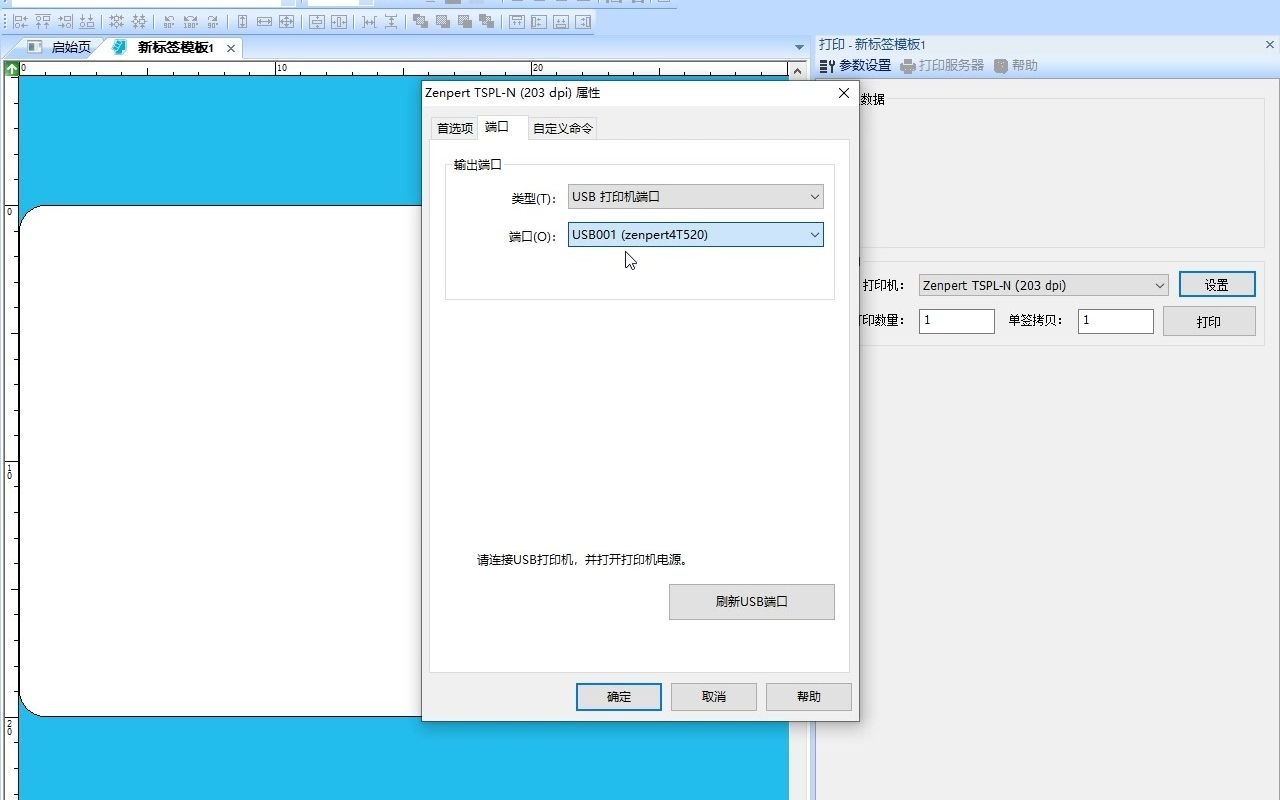This screenshot has width=1280, height=800.
Task: Click the canvas scrollbar up arrow
Action: click(x=797, y=70)
